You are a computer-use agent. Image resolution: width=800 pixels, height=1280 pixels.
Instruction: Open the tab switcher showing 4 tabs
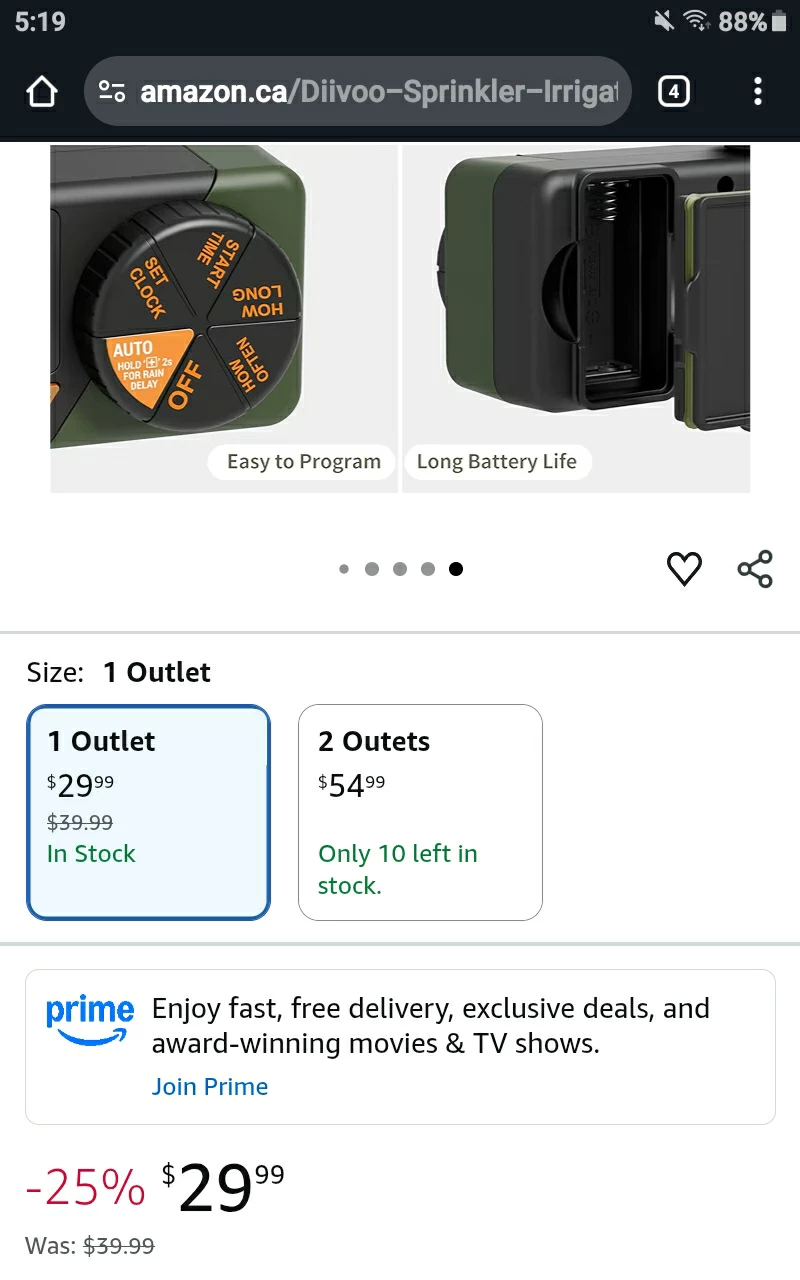point(674,92)
